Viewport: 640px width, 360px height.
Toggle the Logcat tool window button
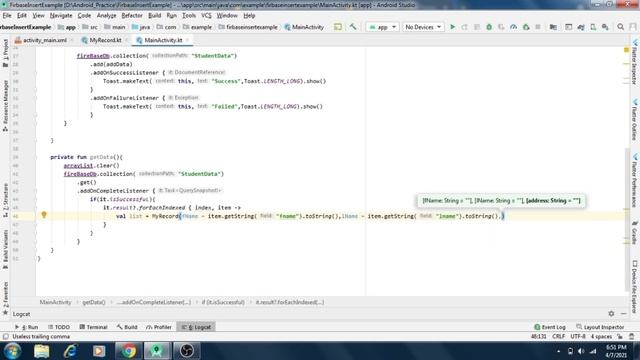click(x=196, y=327)
